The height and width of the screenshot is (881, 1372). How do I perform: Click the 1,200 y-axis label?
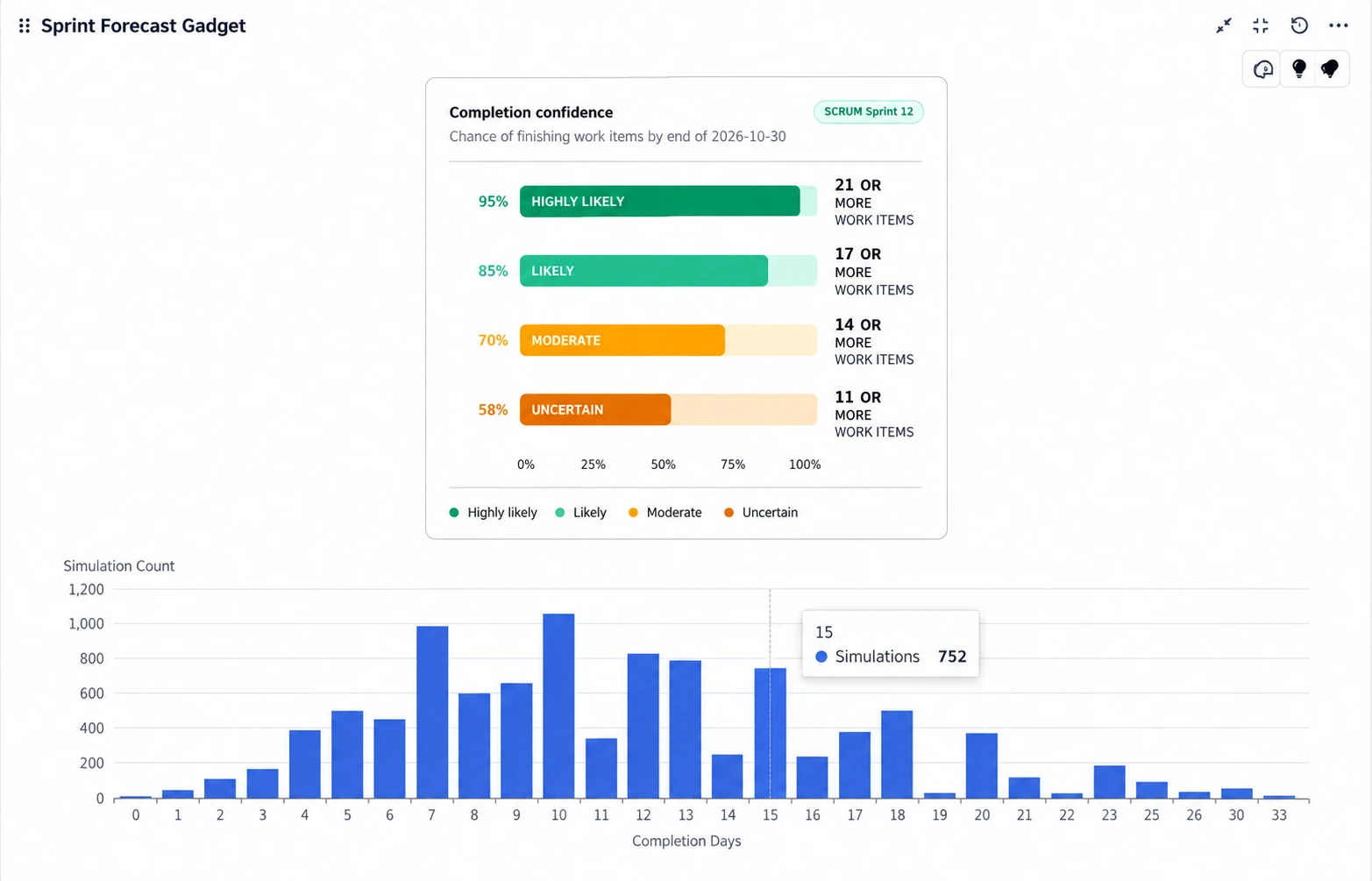pyautogui.click(x=86, y=589)
